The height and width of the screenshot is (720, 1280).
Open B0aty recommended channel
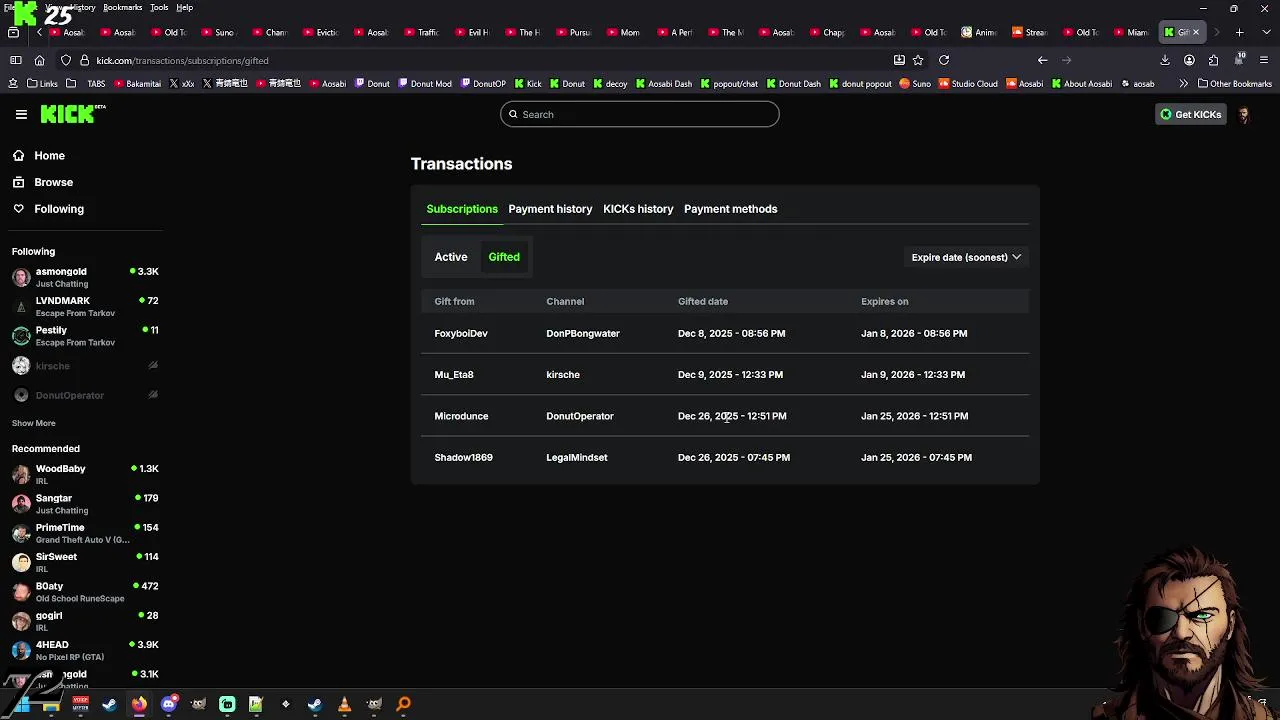pos(85,591)
